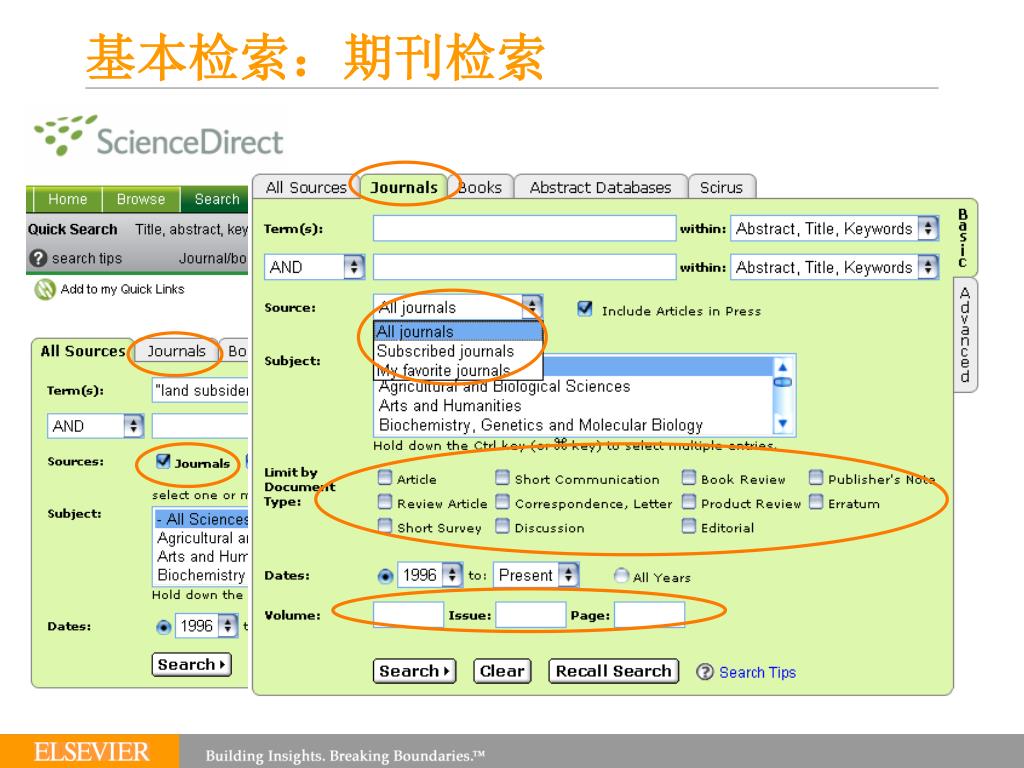Tick the Discussion checkbox
The image size is (1024, 768).
pos(502,526)
